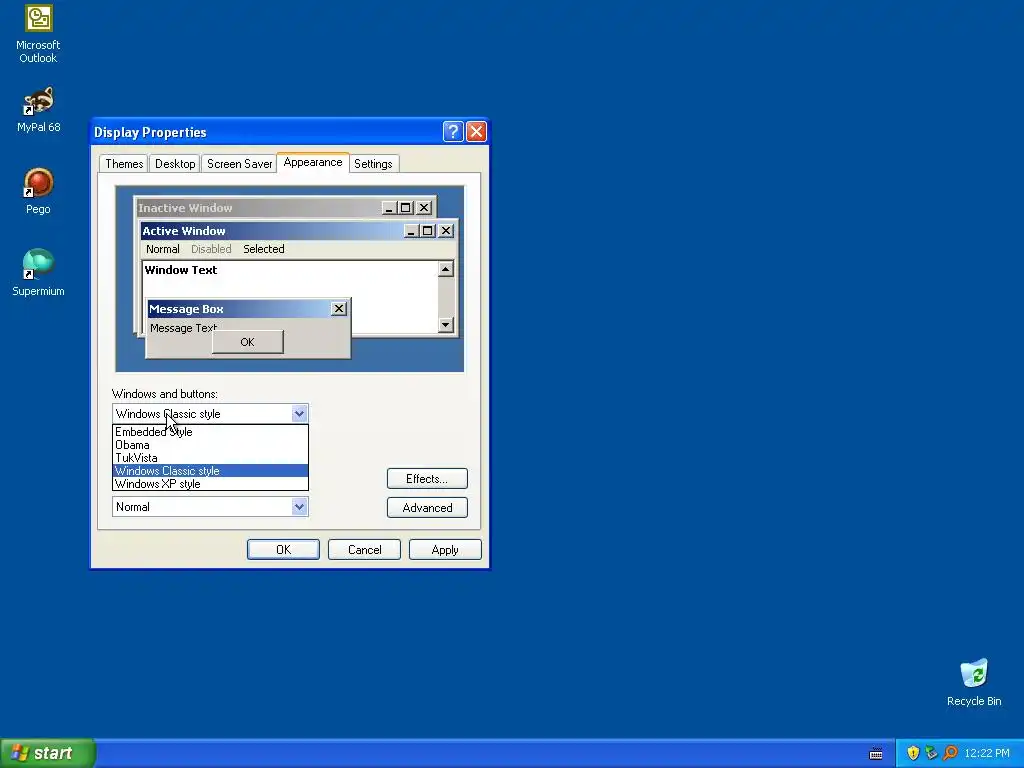Confirm with the dialog's main OK button
The image size is (1024, 768).
point(283,550)
